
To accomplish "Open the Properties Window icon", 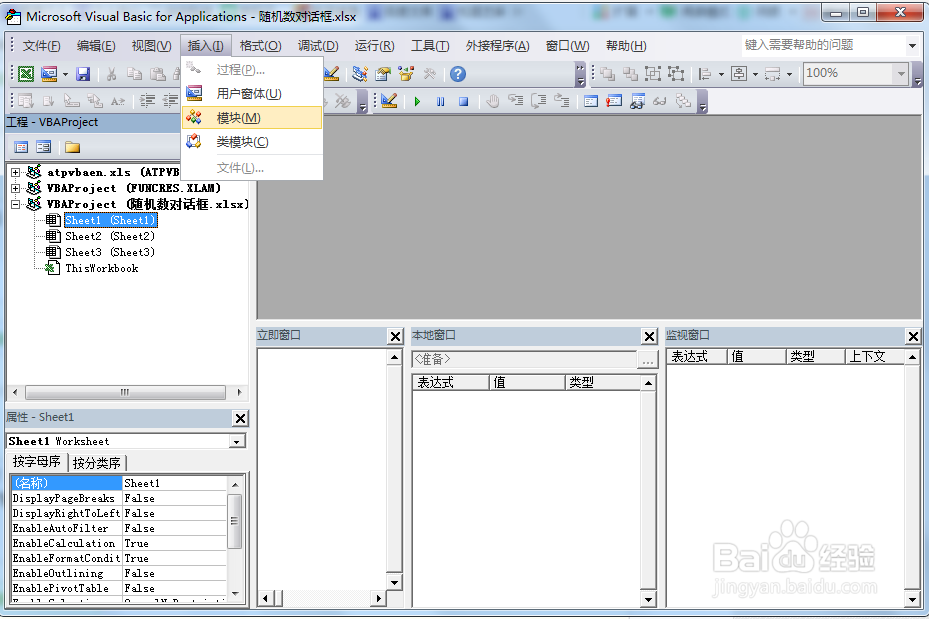I will coord(383,74).
